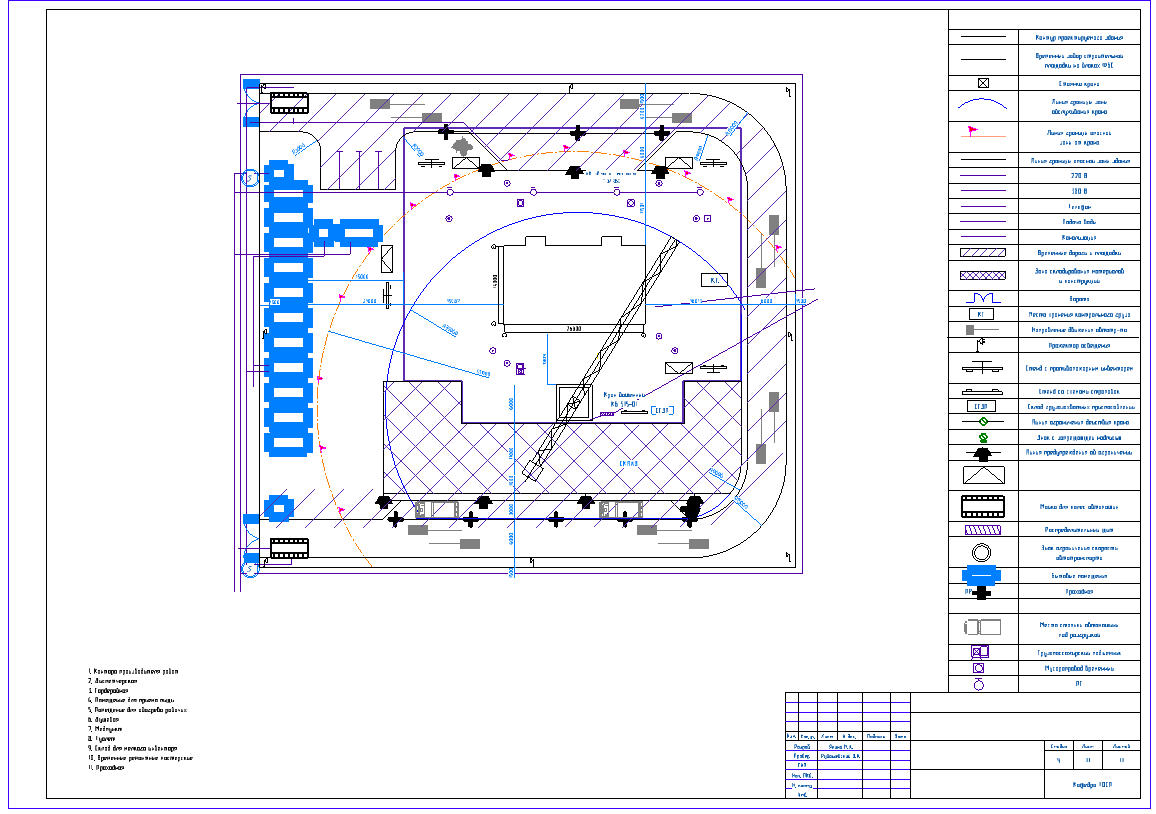This screenshot has width=1156, height=814.
Task: Select the fire equipment stand symbol in the legend
Action: click(x=982, y=366)
